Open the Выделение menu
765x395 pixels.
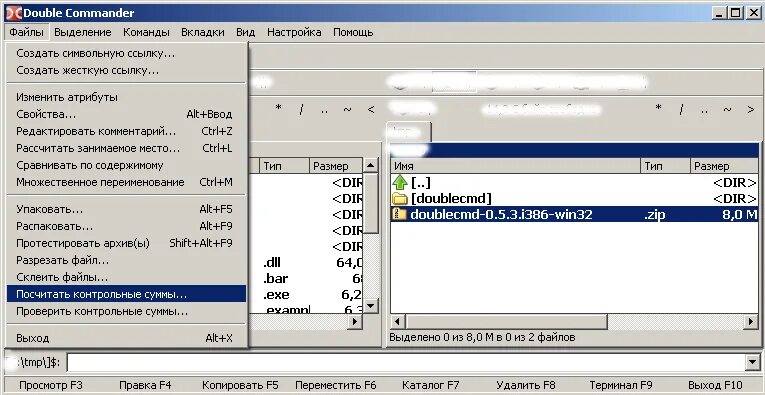pos(82,32)
